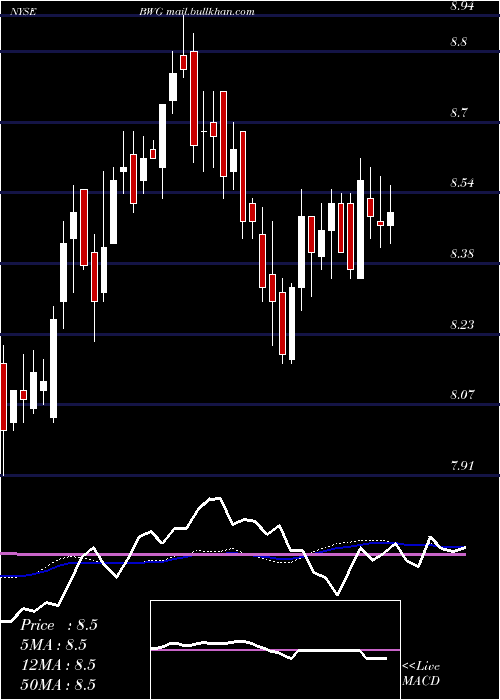Click the 8.38 price axis label
Screen dimensions: 500x700
(x=462, y=254)
